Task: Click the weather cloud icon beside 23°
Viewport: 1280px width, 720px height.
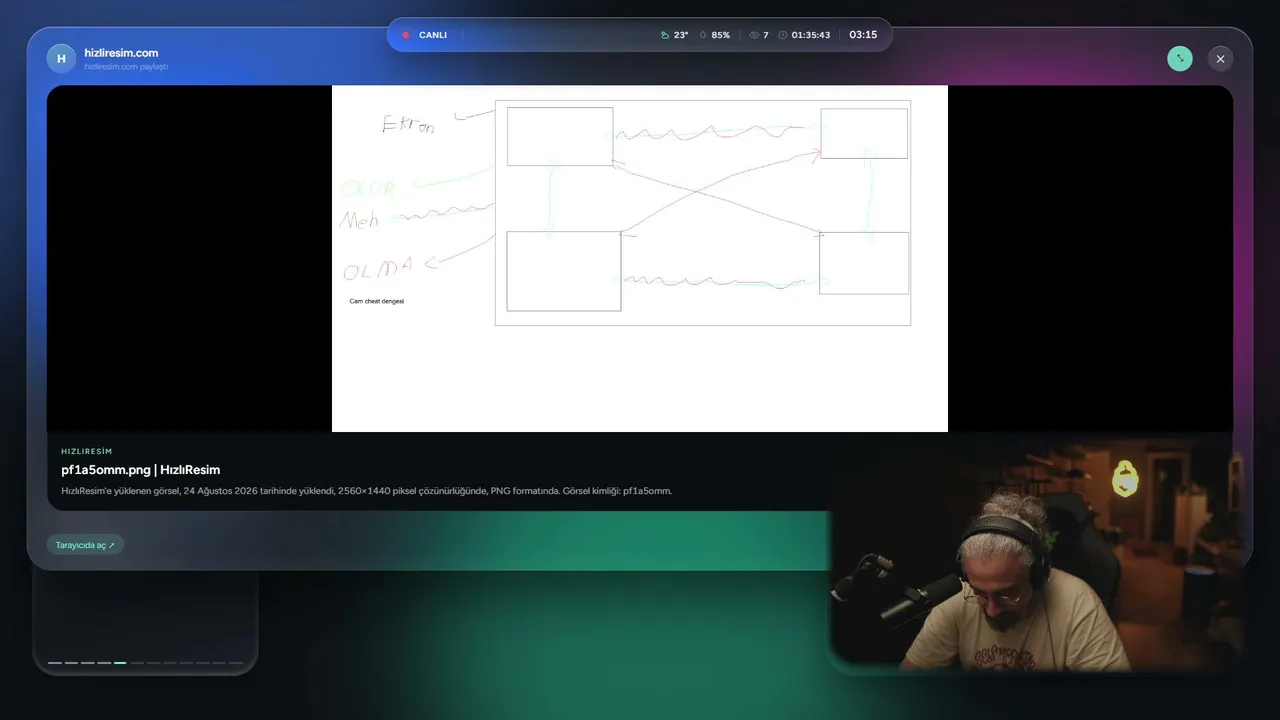Action: (665, 35)
